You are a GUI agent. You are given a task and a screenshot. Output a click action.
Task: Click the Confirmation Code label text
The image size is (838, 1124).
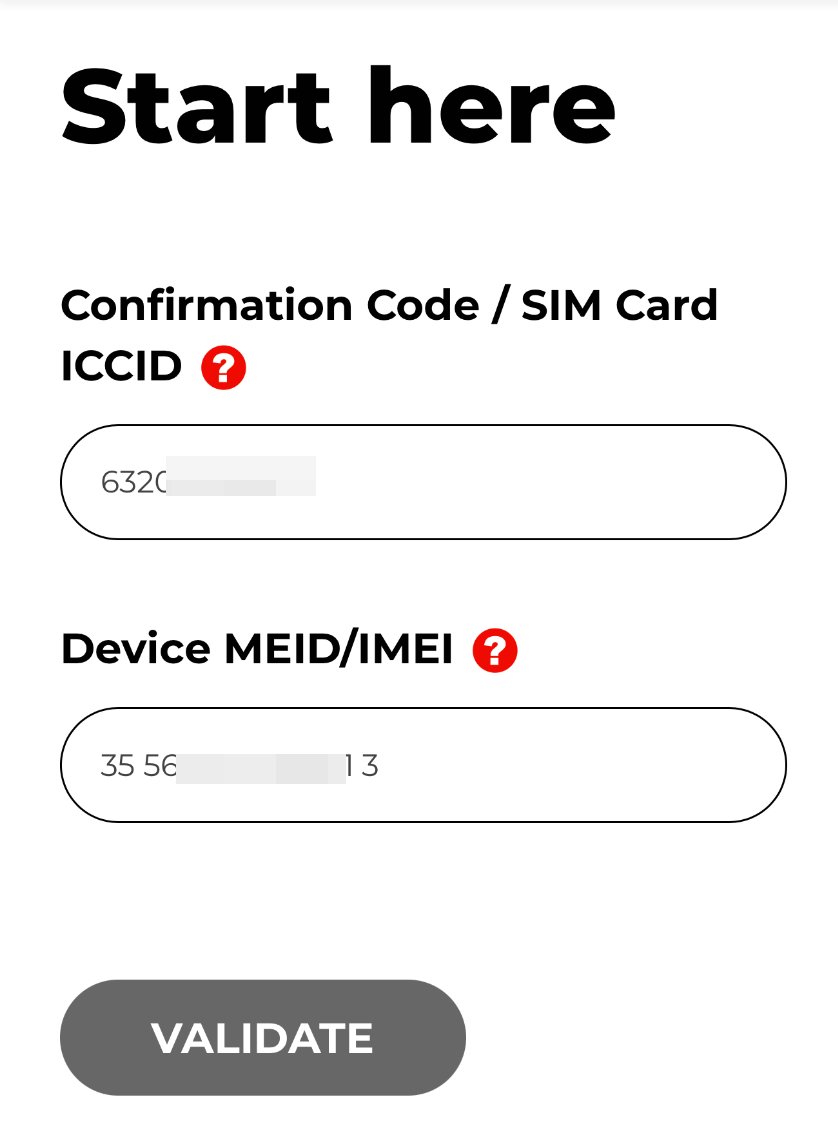pyautogui.click(x=270, y=305)
